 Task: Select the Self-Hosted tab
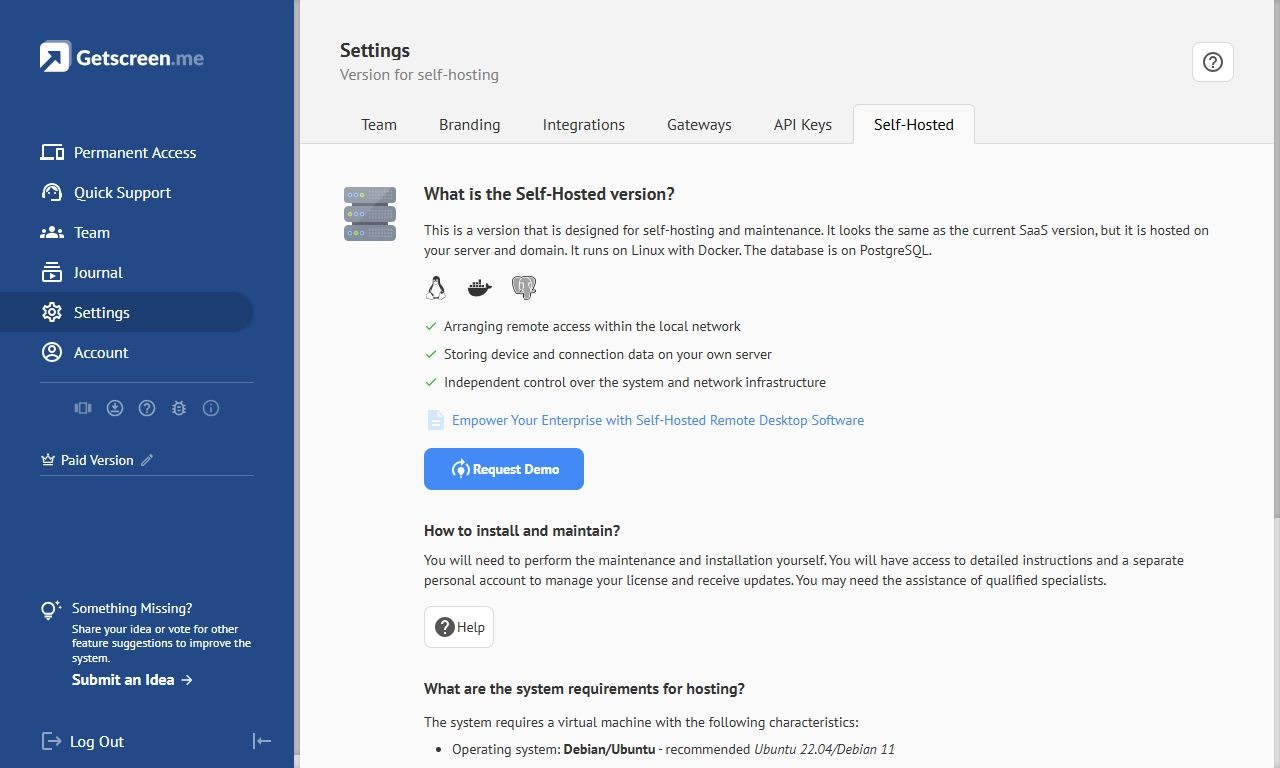coord(914,125)
